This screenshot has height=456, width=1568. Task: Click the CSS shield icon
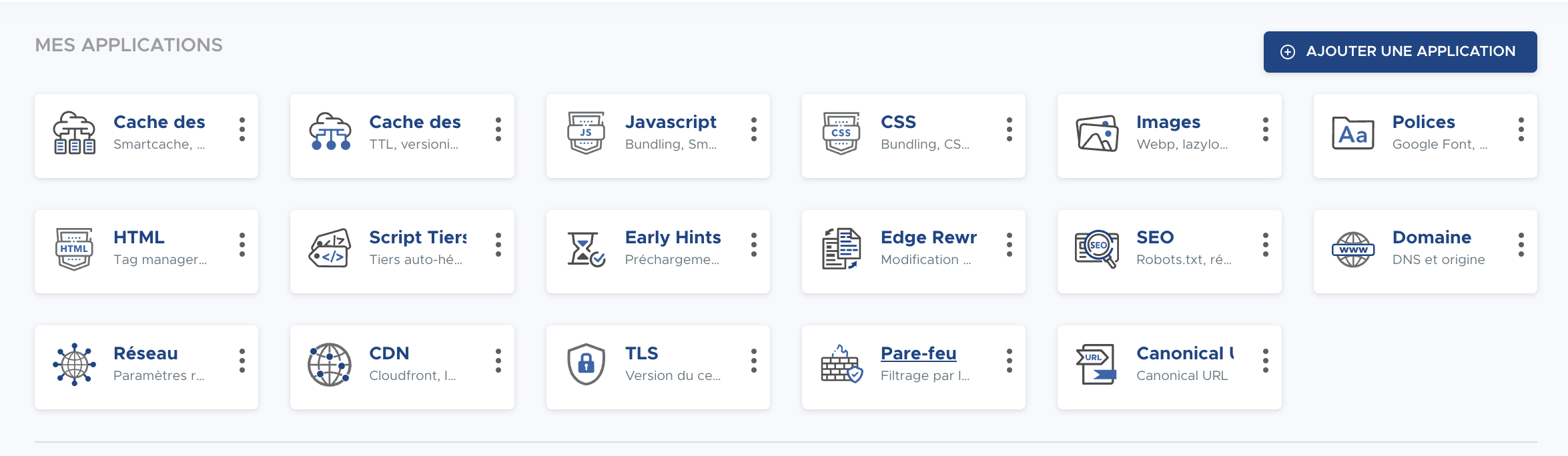(841, 133)
